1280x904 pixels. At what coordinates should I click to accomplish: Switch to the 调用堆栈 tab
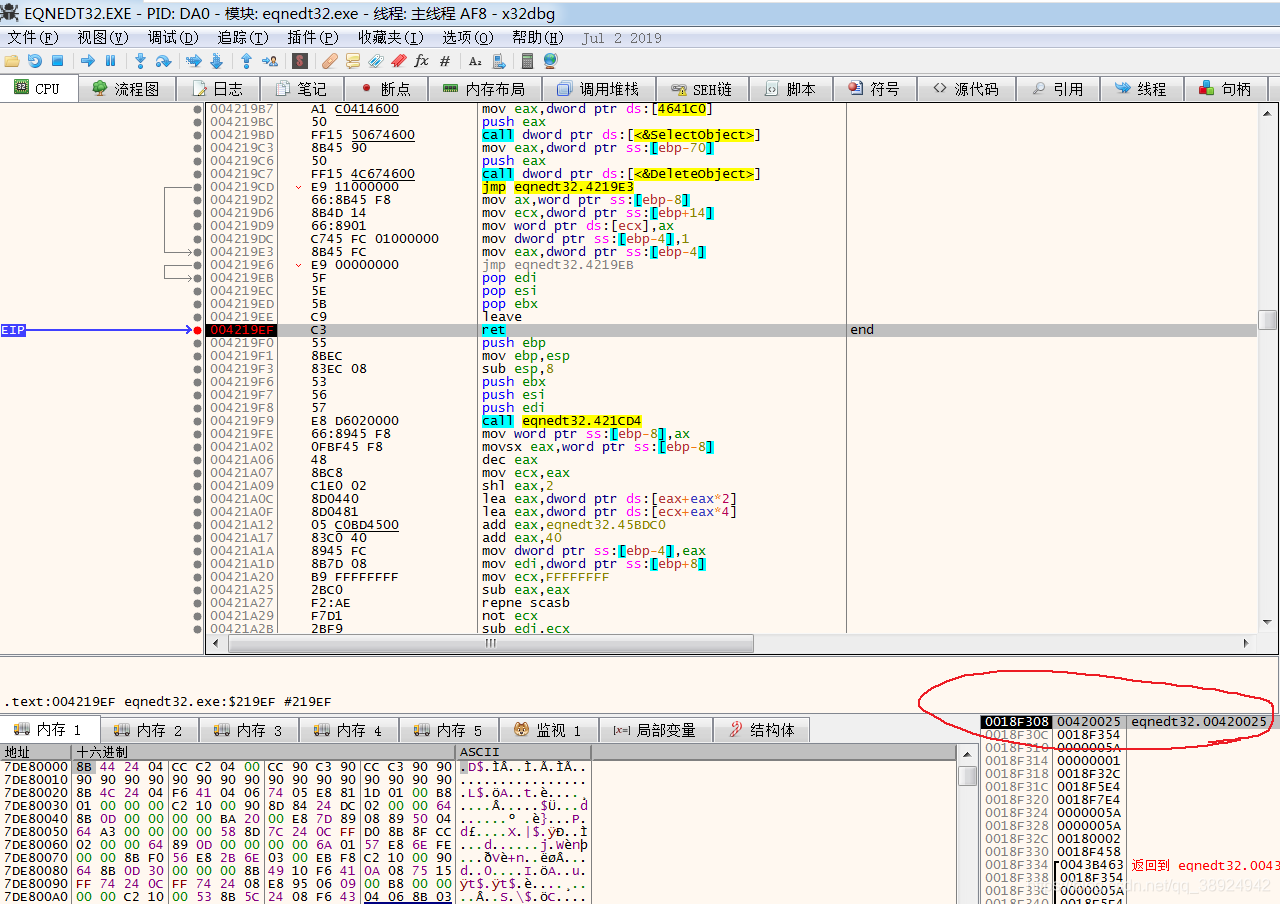pos(598,89)
